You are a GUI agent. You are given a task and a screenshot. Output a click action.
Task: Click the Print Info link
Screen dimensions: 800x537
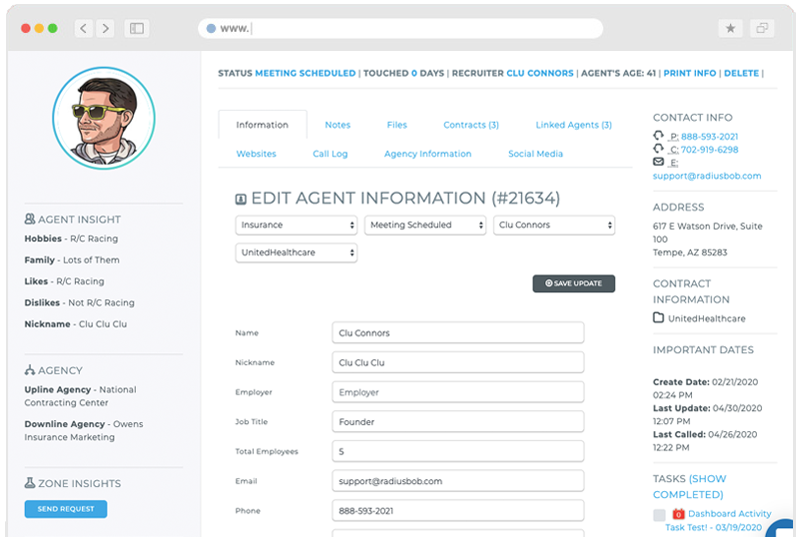click(690, 73)
